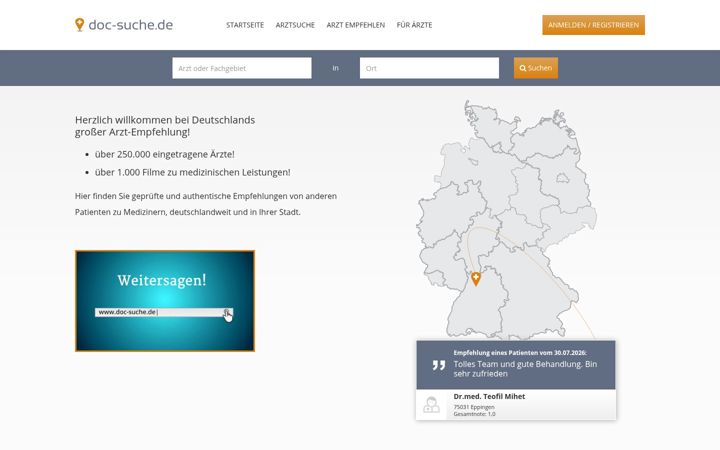Open Dr.med. Teofil Mihet profile link
This screenshot has height=450, width=720.
(x=489, y=396)
